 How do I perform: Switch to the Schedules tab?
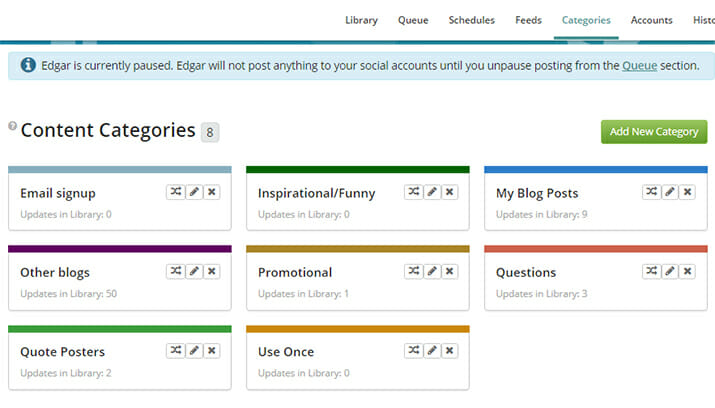point(471,20)
